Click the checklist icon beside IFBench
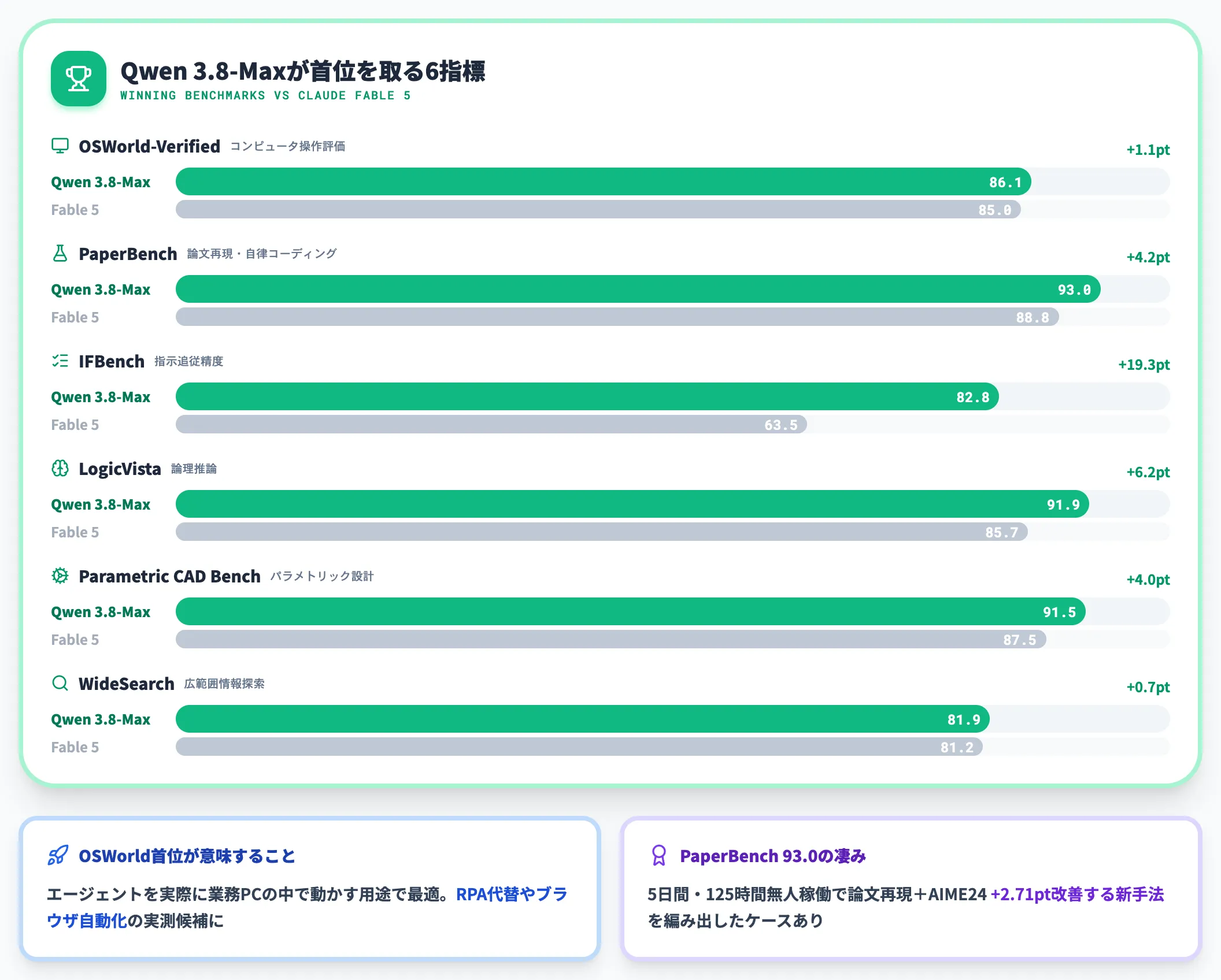This screenshot has width=1221, height=980. [60, 361]
